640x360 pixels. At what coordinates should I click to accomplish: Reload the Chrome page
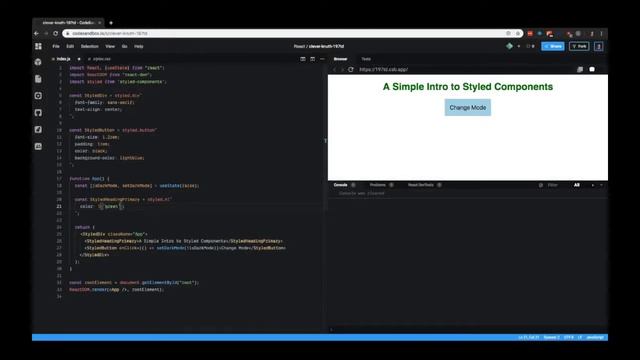pos(56,33)
